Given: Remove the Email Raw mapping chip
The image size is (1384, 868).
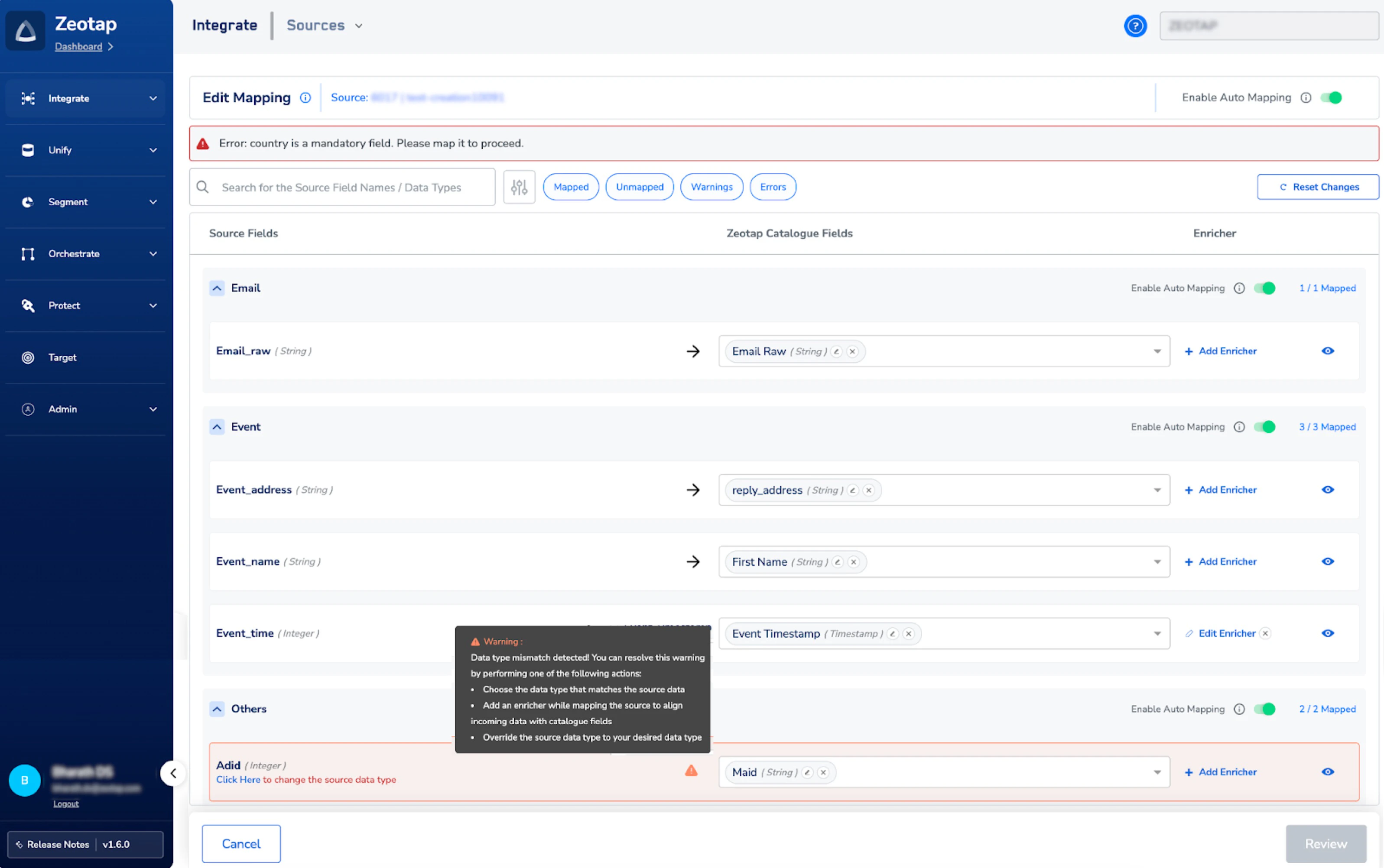Looking at the screenshot, I should point(852,351).
